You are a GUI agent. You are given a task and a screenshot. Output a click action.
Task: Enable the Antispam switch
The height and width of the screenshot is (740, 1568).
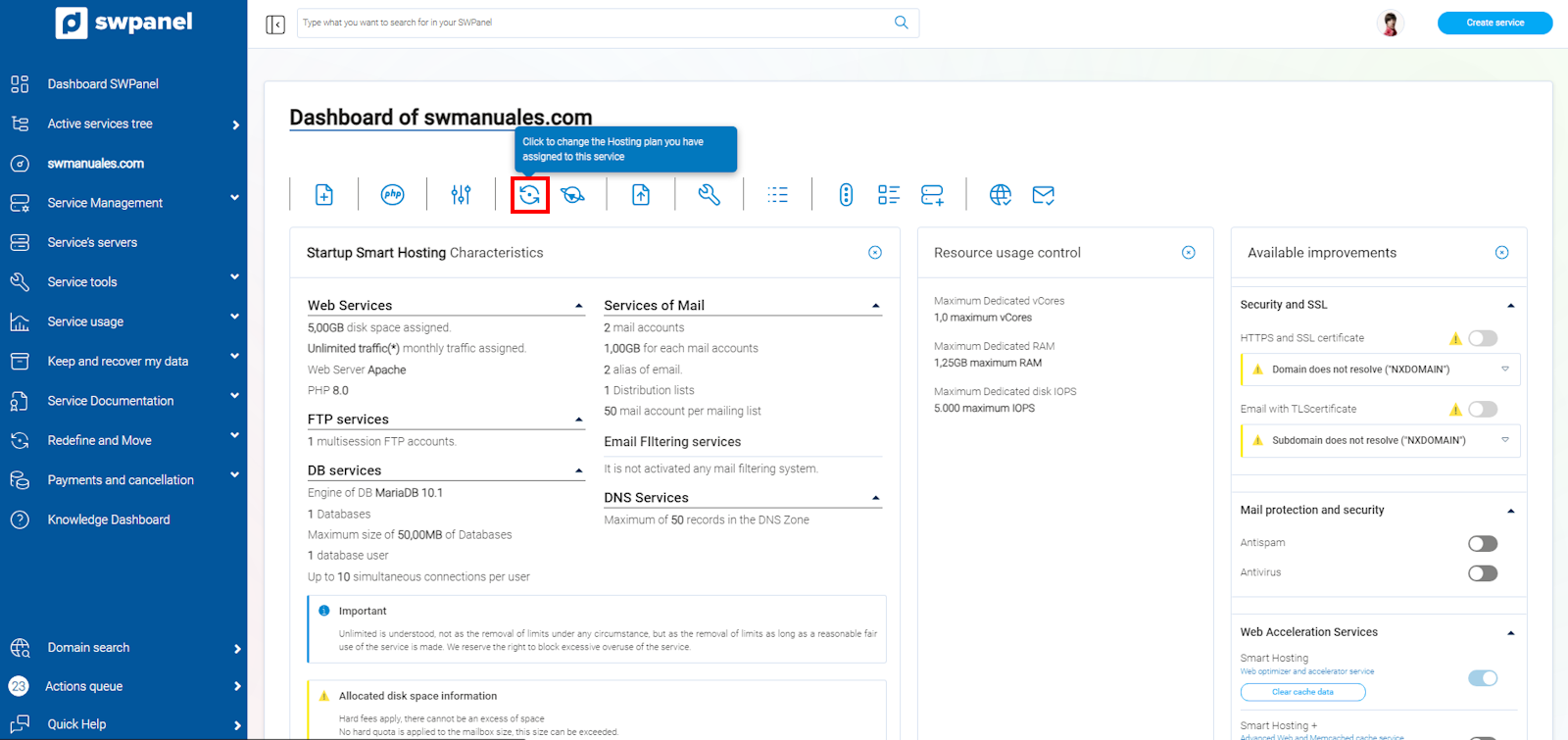pyautogui.click(x=1483, y=543)
